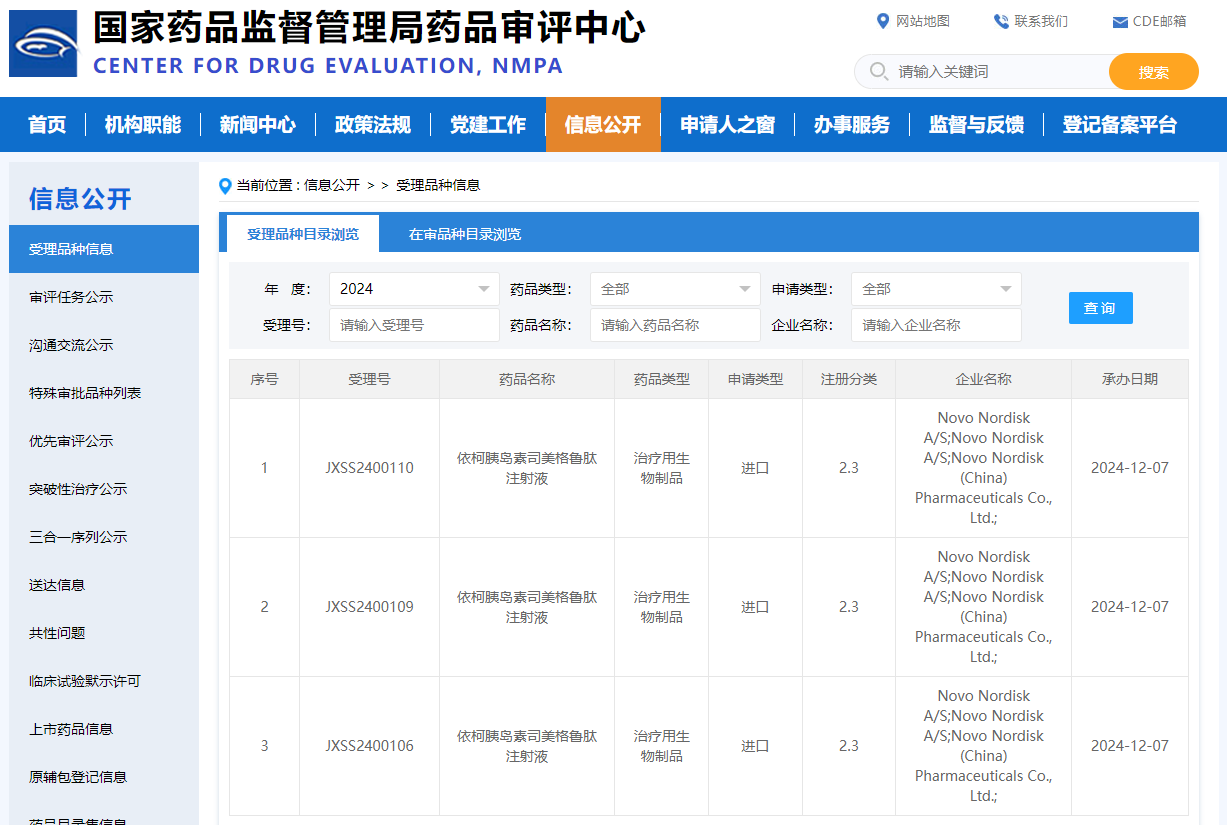Viewport: 1227px width, 825px height.
Task: Select 优先审评公示 in the sidebar
Action: [104, 441]
